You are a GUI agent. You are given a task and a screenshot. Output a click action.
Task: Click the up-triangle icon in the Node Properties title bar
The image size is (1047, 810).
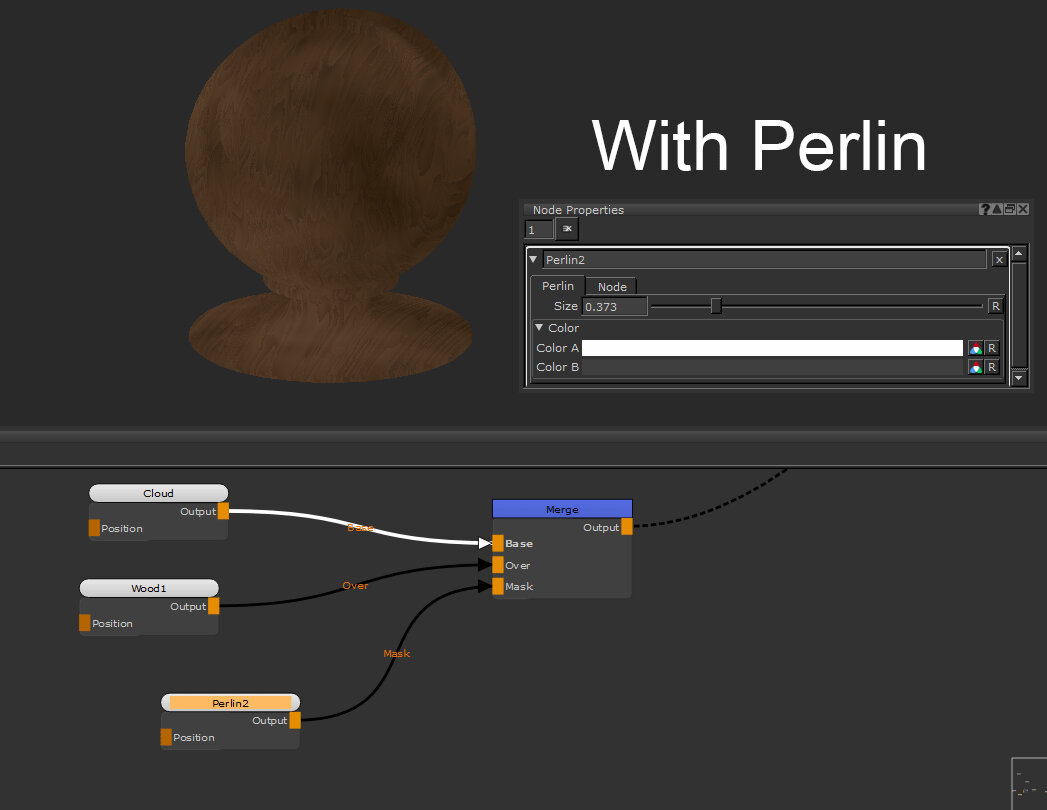tap(997, 209)
